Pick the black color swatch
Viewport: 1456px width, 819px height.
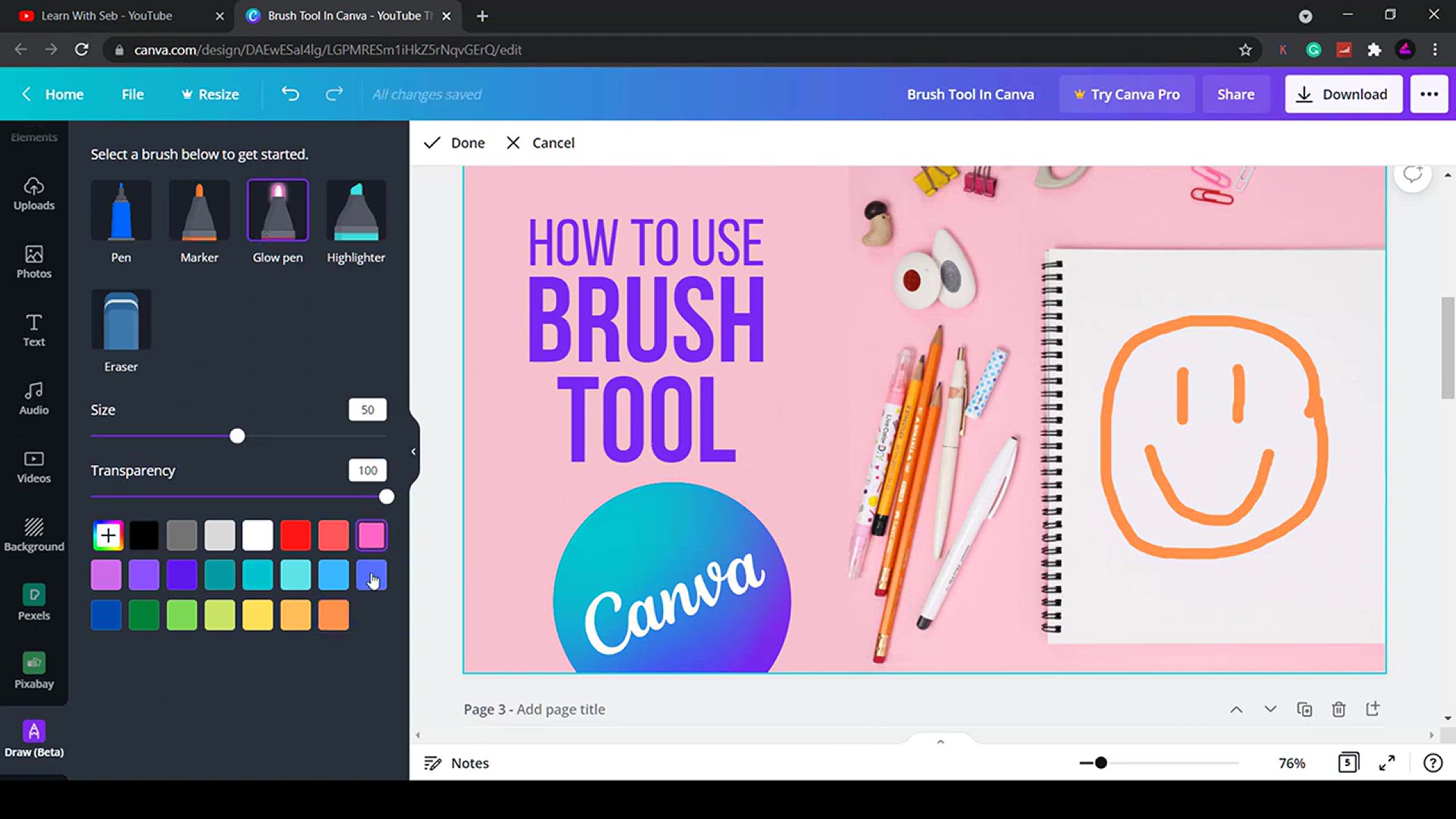(144, 535)
